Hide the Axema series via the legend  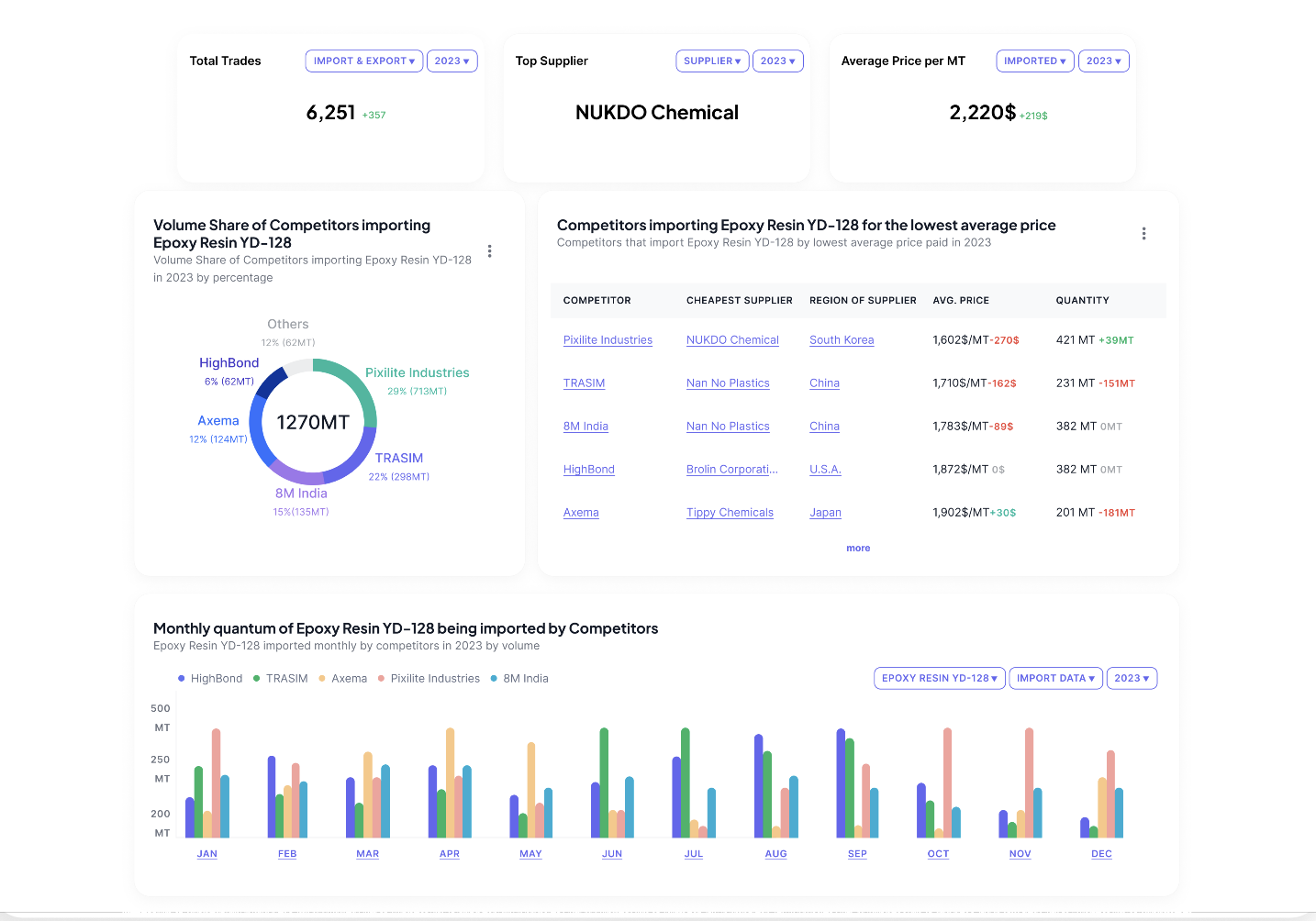tap(341, 678)
